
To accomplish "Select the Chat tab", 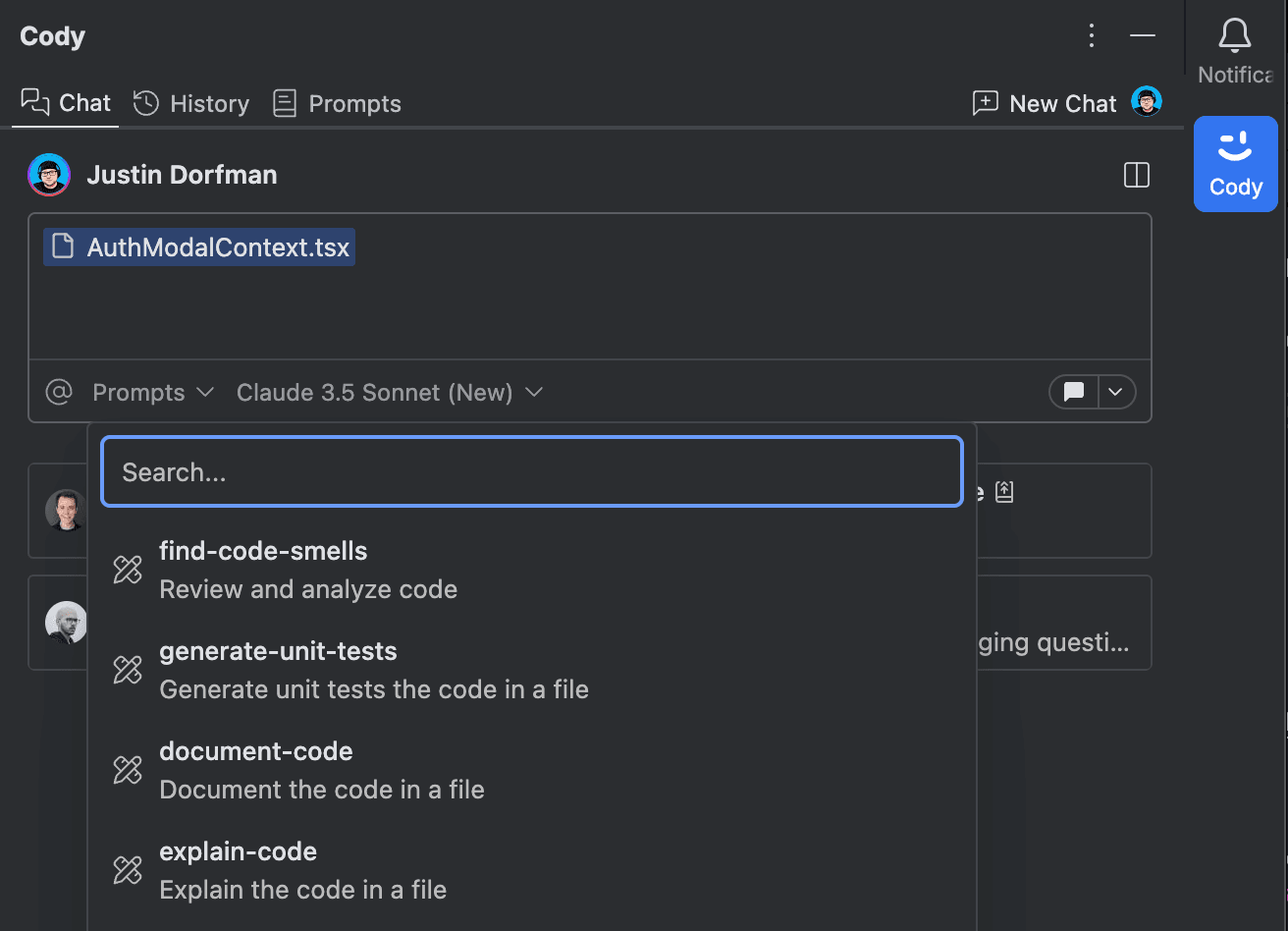I will (x=66, y=102).
